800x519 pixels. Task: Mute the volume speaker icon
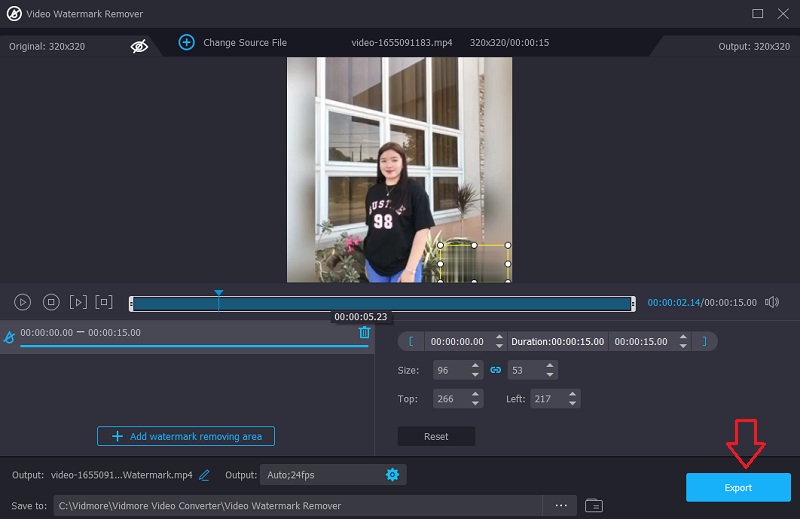point(772,302)
